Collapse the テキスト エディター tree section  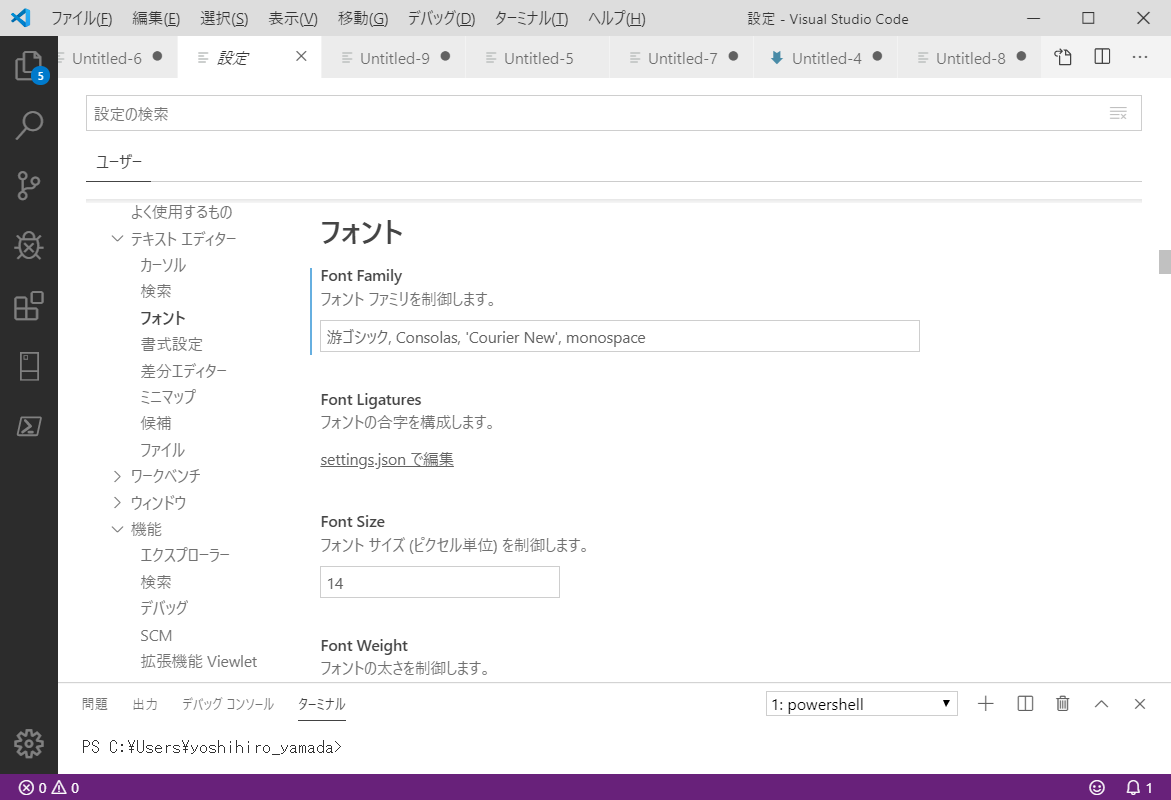coord(117,238)
